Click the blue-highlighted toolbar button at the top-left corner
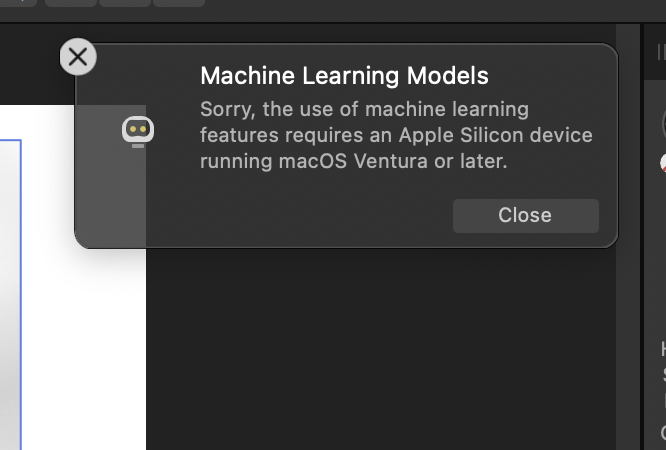 tap(18, 3)
